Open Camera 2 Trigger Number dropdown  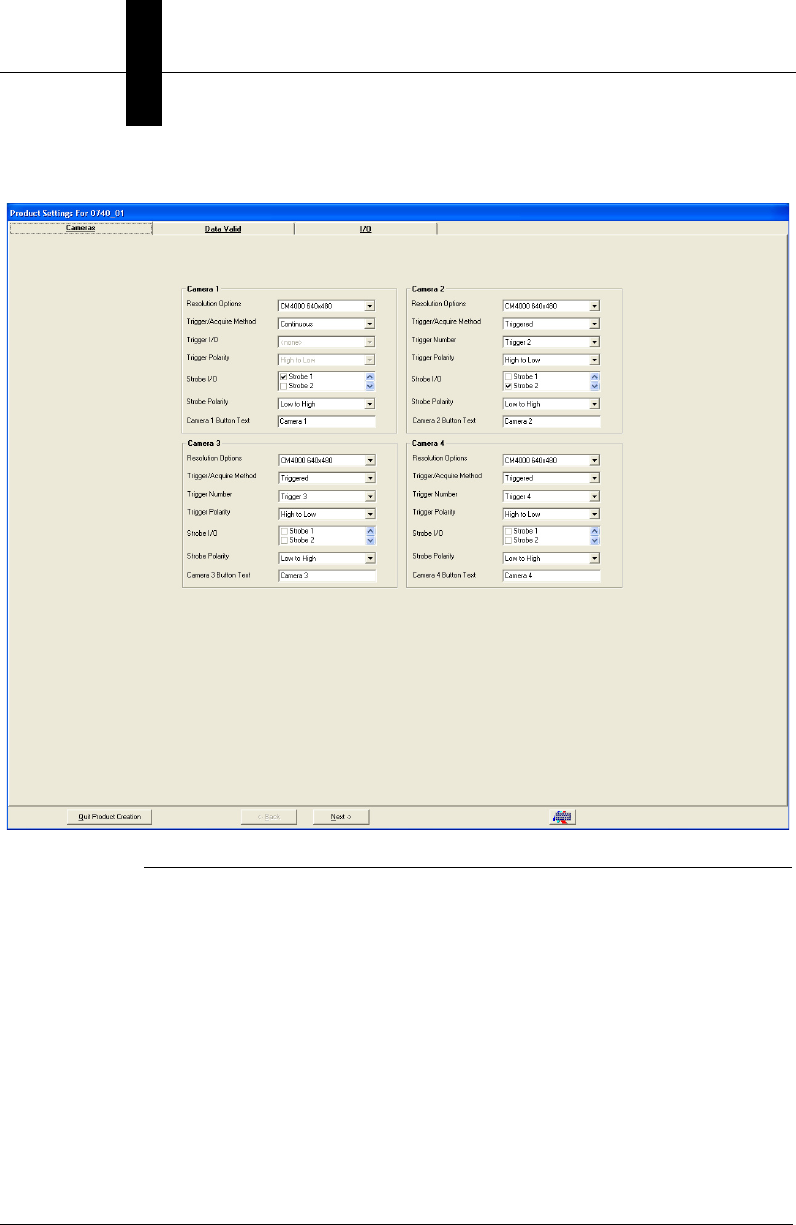[x=594, y=342]
